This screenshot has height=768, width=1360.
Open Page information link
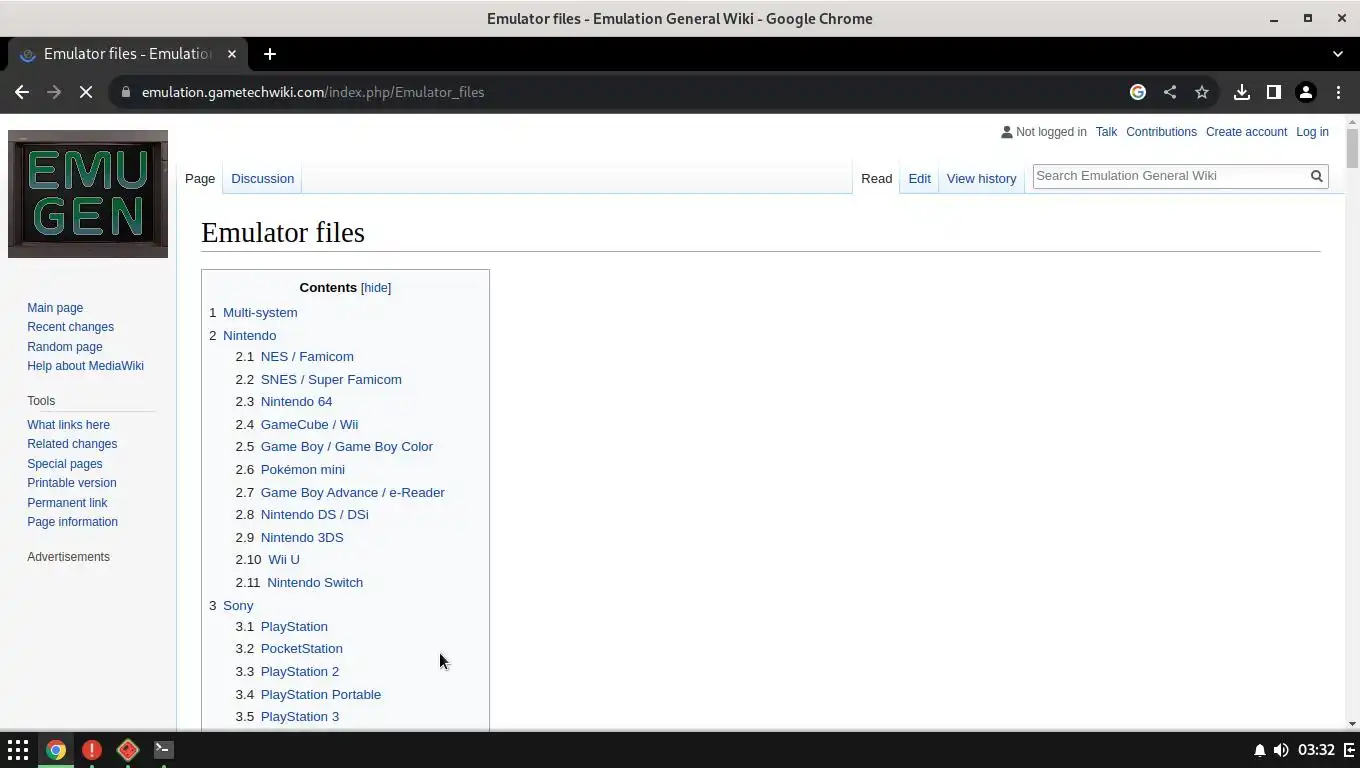point(72,522)
